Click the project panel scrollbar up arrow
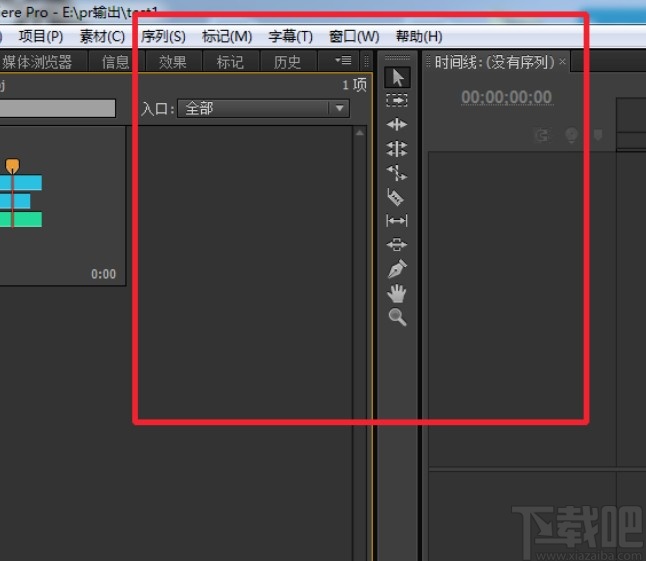 tap(360, 133)
